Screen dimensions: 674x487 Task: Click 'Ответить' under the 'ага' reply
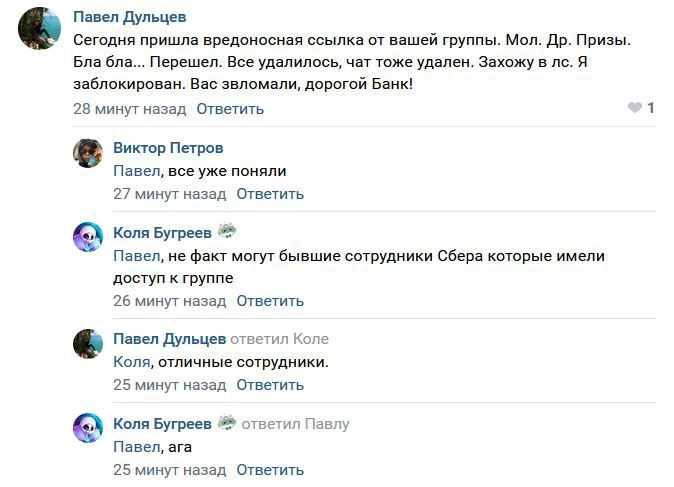pos(270,469)
